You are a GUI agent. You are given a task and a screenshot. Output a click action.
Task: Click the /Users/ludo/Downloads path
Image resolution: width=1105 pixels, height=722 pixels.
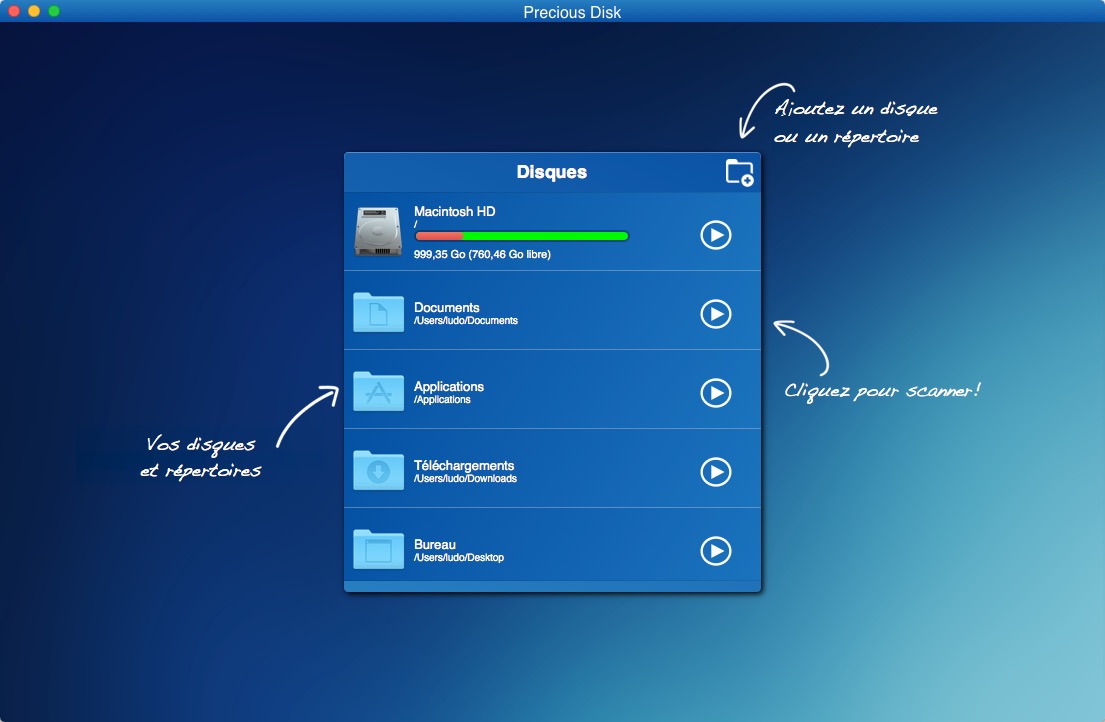pyautogui.click(x=465, y=478)
